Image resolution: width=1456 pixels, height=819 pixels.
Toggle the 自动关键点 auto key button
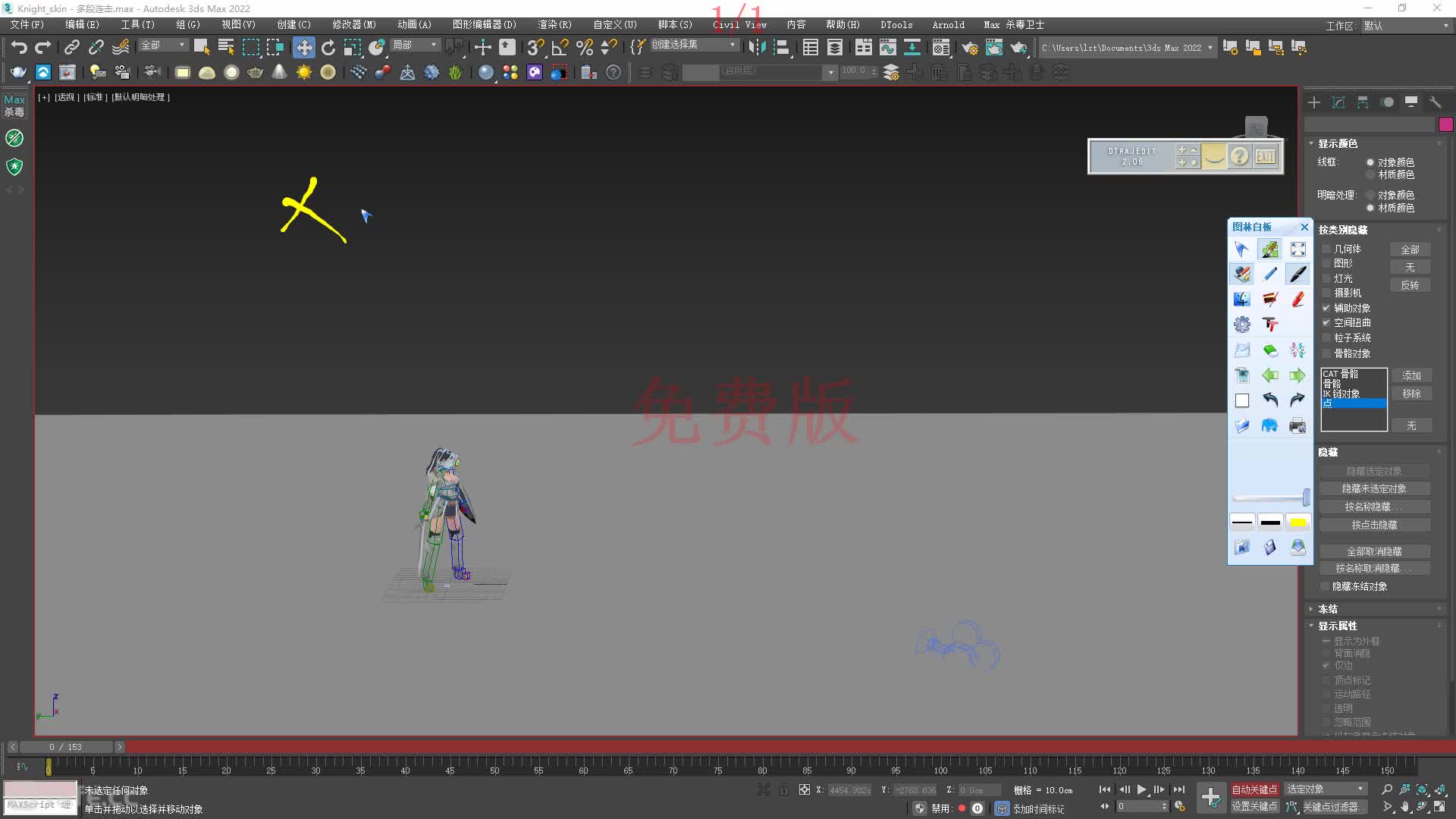[1254, 789]
